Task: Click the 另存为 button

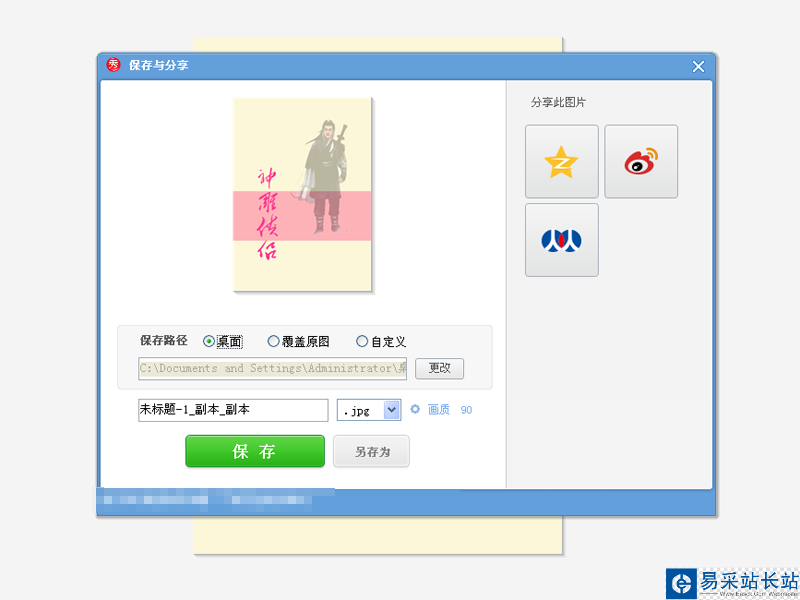Action: click(x=371, y=451)
